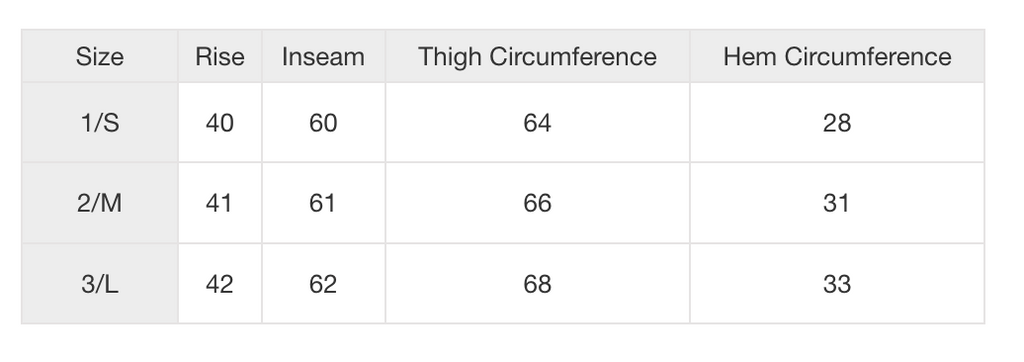Click thigh circumference value 68
The image size is (1024, 362).
(537, 284)
